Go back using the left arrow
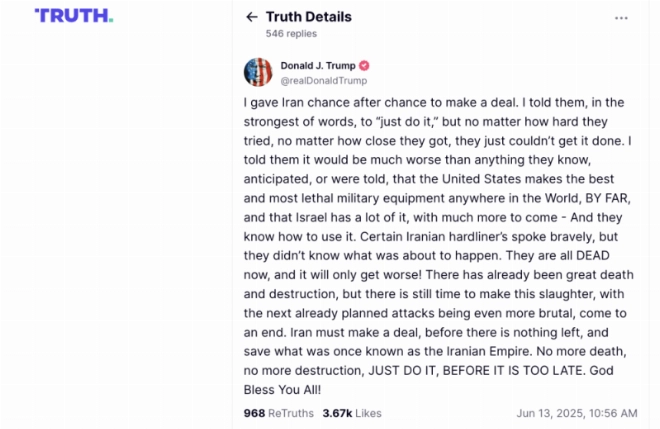 pyautogui.click(x=252, y=17)
